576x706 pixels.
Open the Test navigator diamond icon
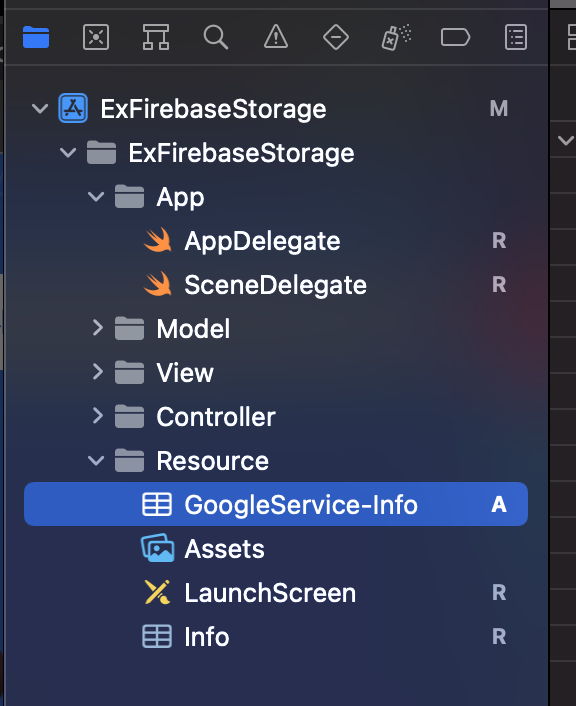point(336,37)
